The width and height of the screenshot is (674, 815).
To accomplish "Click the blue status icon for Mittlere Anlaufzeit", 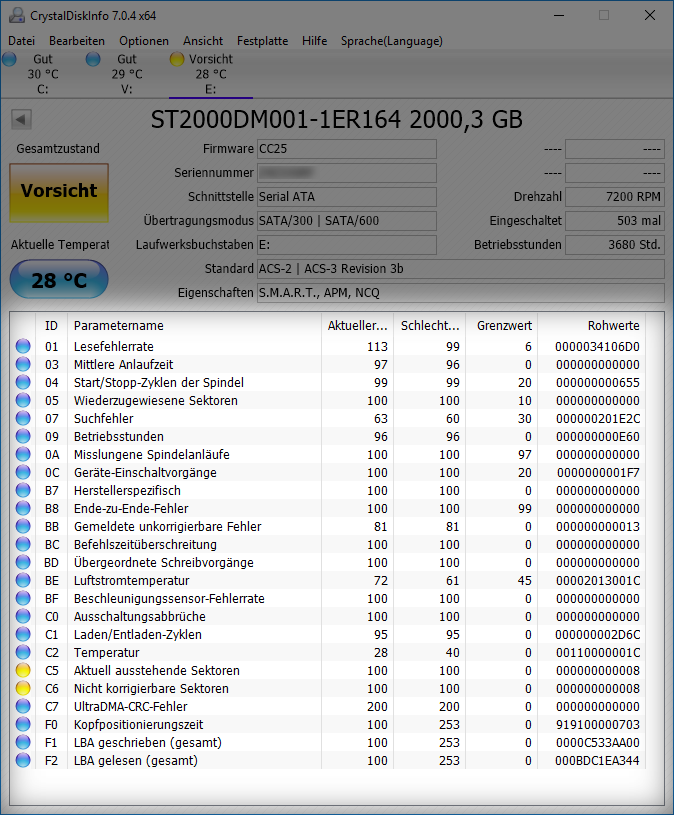I will point(23,364).
